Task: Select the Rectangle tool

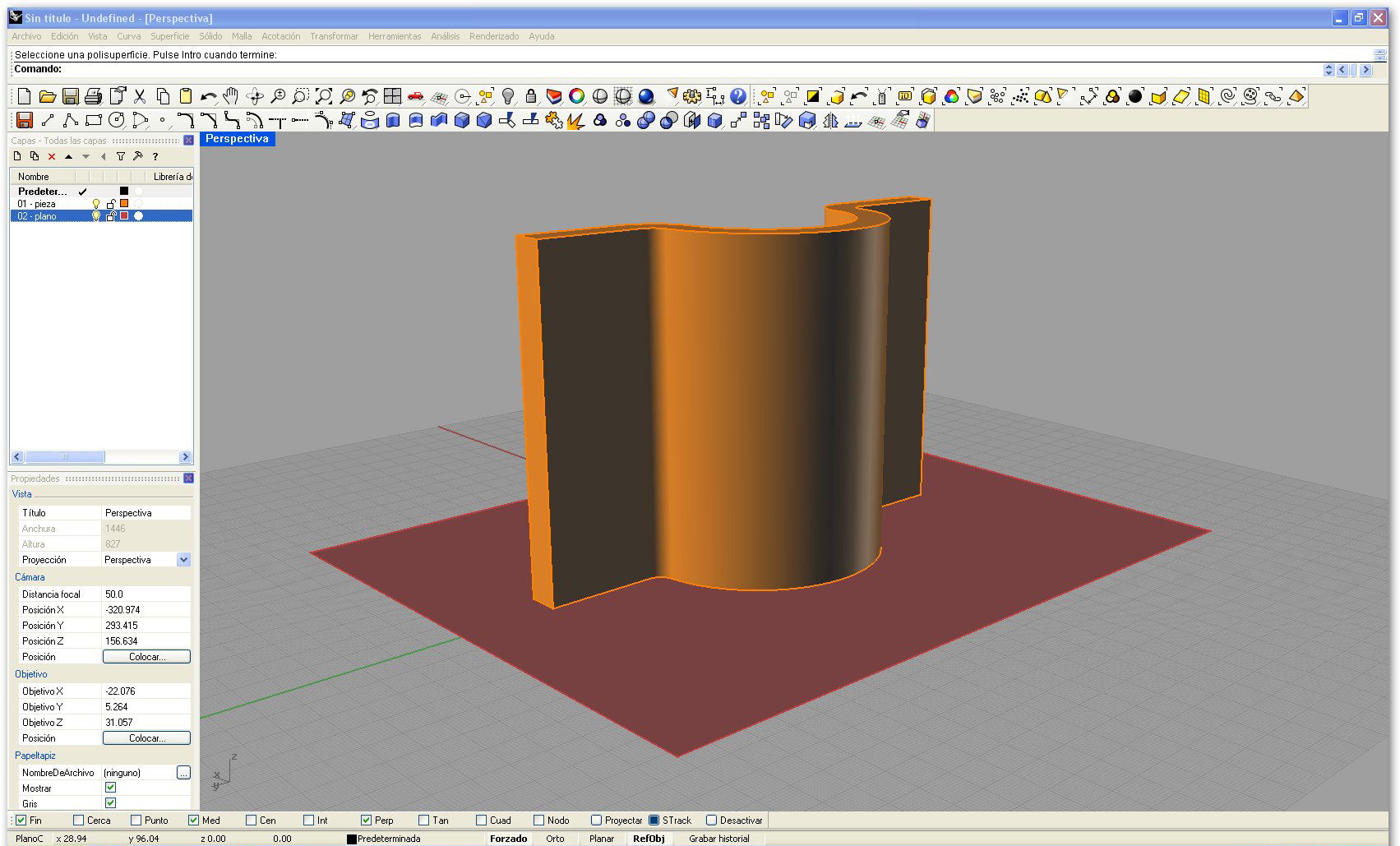Action: click(94, 121)
